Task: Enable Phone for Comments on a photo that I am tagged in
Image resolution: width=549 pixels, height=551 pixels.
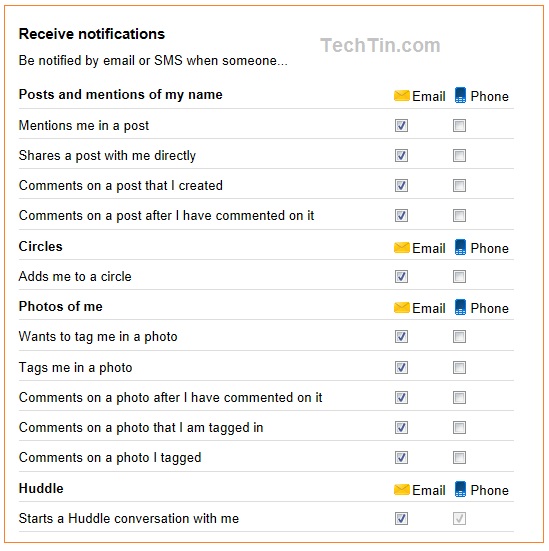Action: click(459, 428)
